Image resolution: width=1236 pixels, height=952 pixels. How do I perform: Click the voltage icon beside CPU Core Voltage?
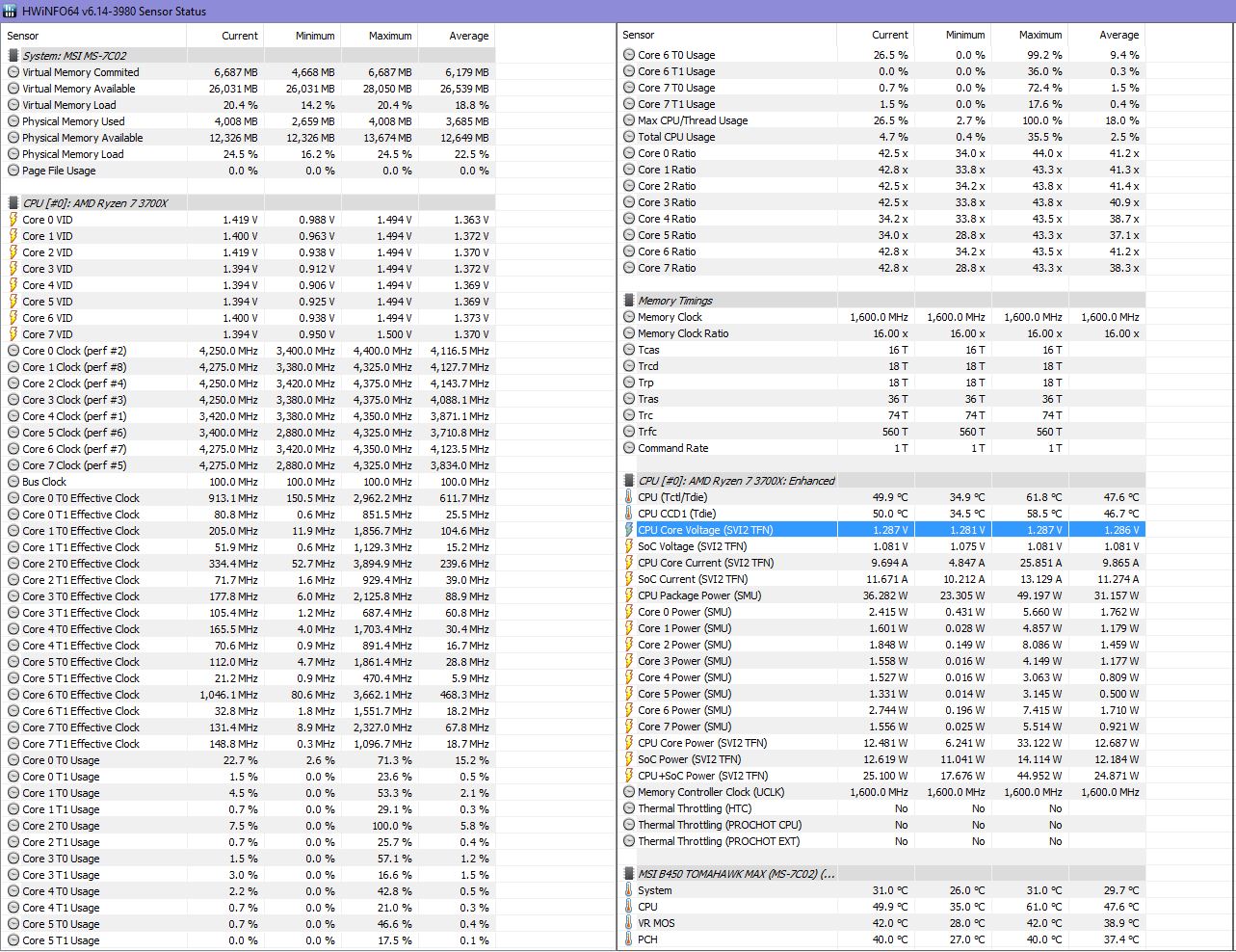pos(629,530)
